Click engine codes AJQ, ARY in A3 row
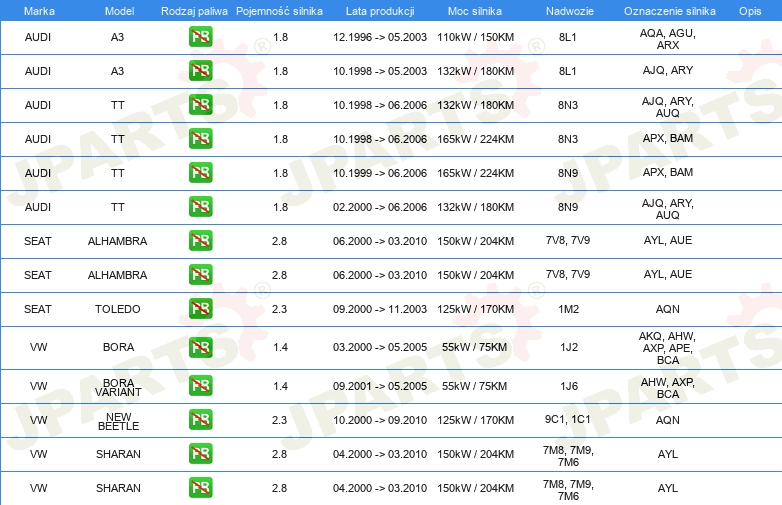Image resolution: width=782 pixels, height=505 pixels. tap(668, 70)
